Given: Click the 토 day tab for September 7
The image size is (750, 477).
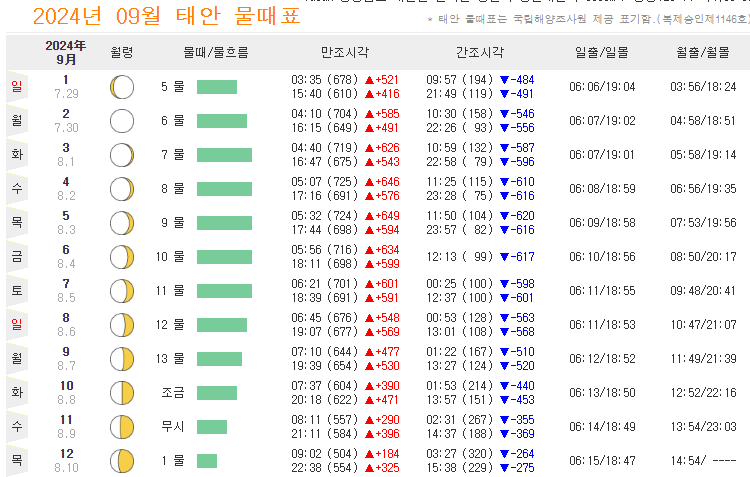Looking at the screenshot, I should [x=17, y=290].
